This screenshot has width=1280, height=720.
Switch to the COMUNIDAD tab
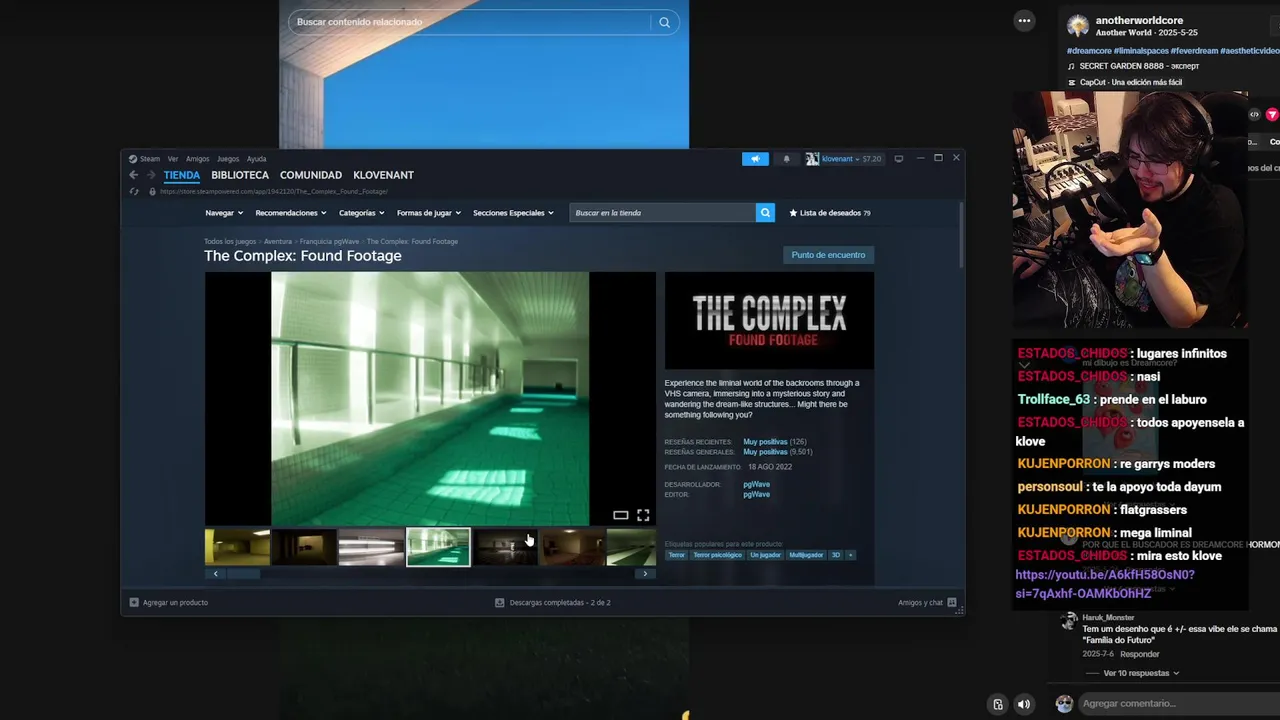coord(311,175)
